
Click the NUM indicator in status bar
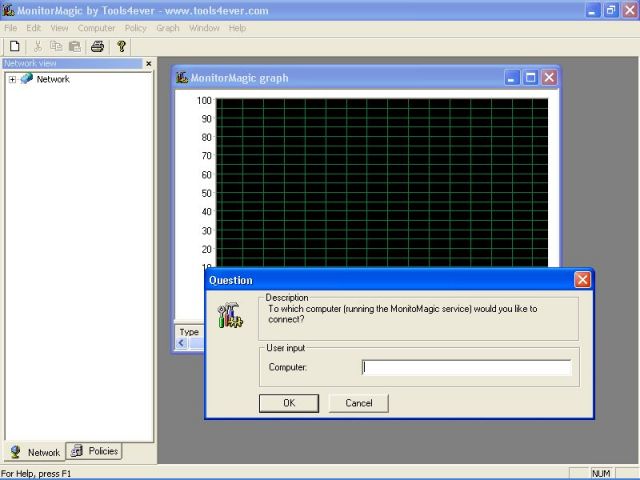[x=601, y=473]
